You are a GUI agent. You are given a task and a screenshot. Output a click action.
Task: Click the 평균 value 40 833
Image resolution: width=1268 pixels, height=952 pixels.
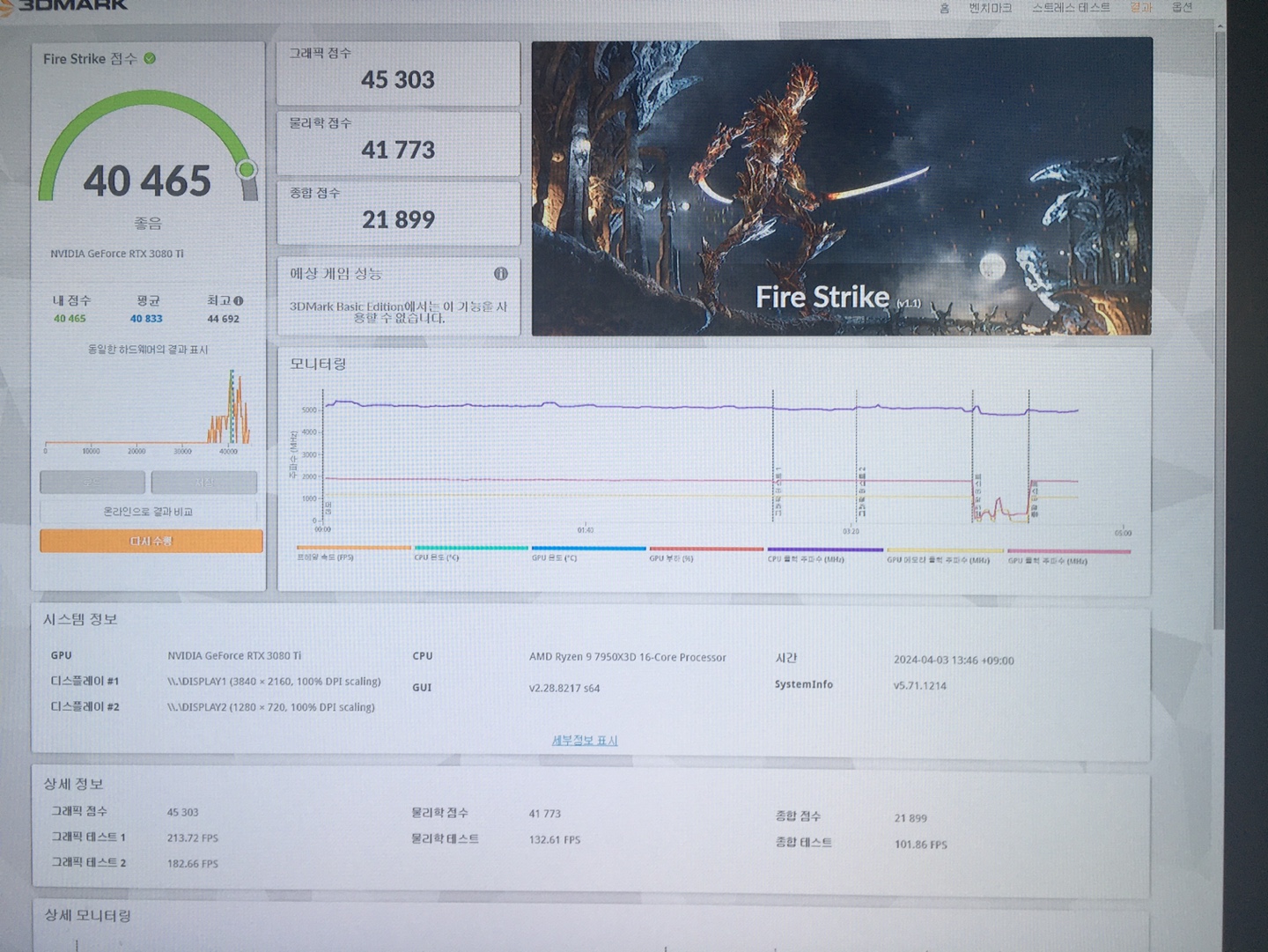(146, 319)
